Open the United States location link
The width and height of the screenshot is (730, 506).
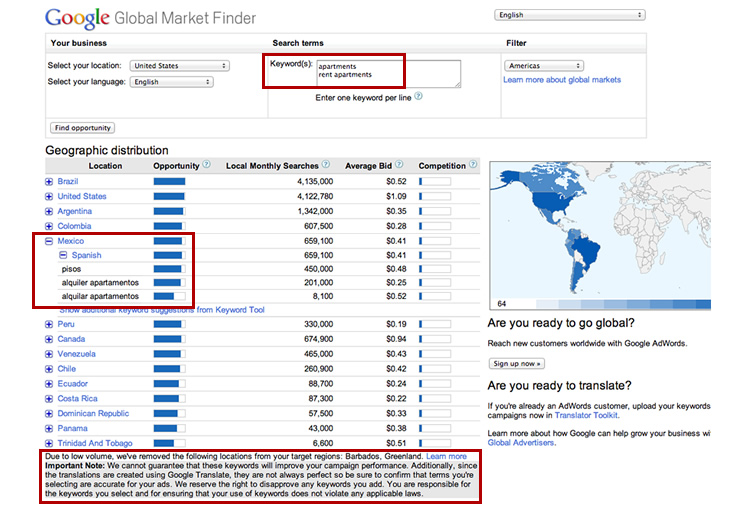pos(82,196)
